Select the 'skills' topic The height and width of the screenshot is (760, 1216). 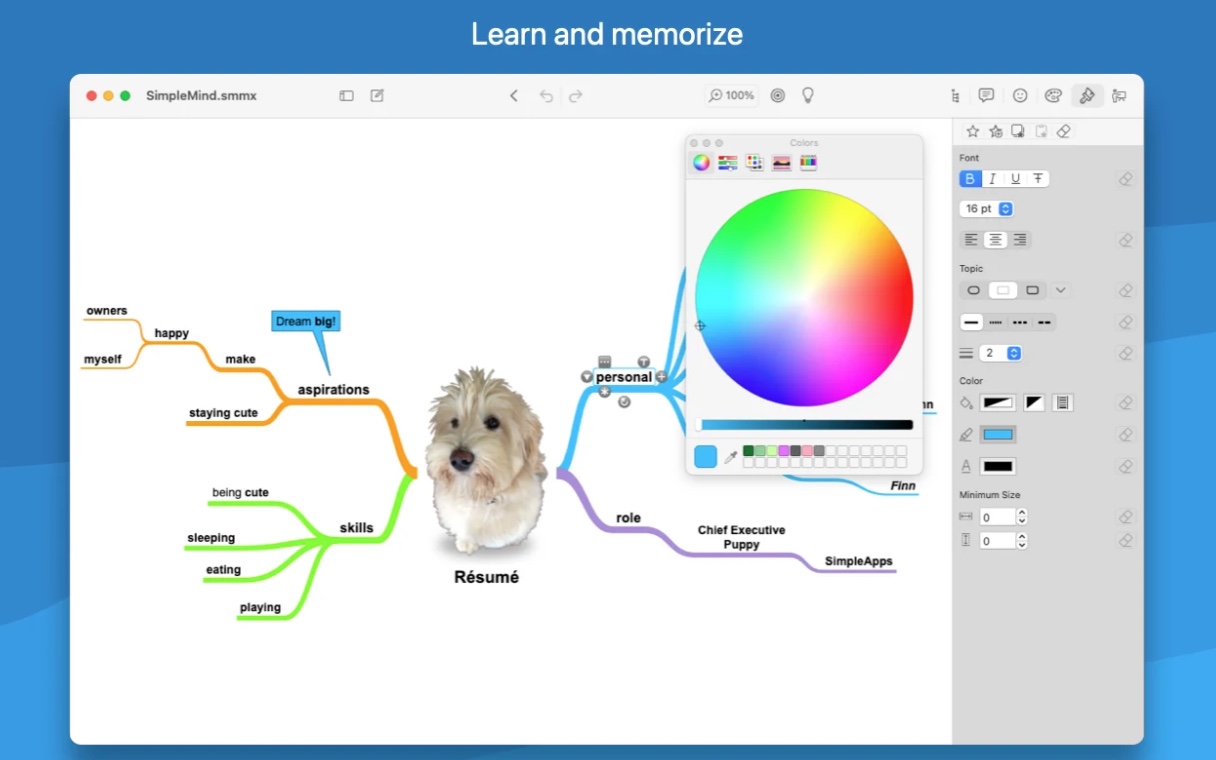click(x=356, y=527)
